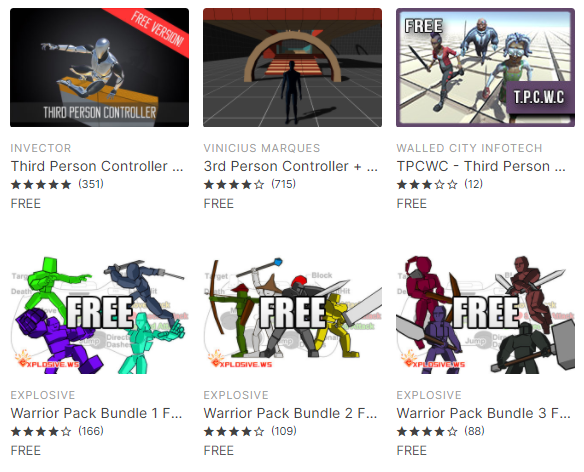Open the Invector Third Person Controller thumbnail
The height and width of the screenshot is (472, 584).
click(x=99, y=67)
